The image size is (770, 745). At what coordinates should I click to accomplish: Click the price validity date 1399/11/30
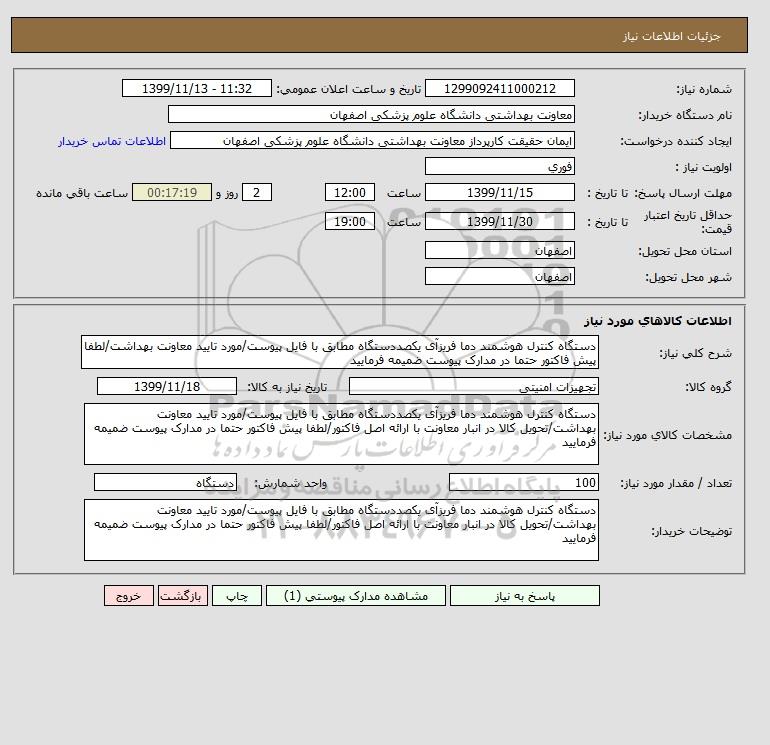tap(499, 221)
